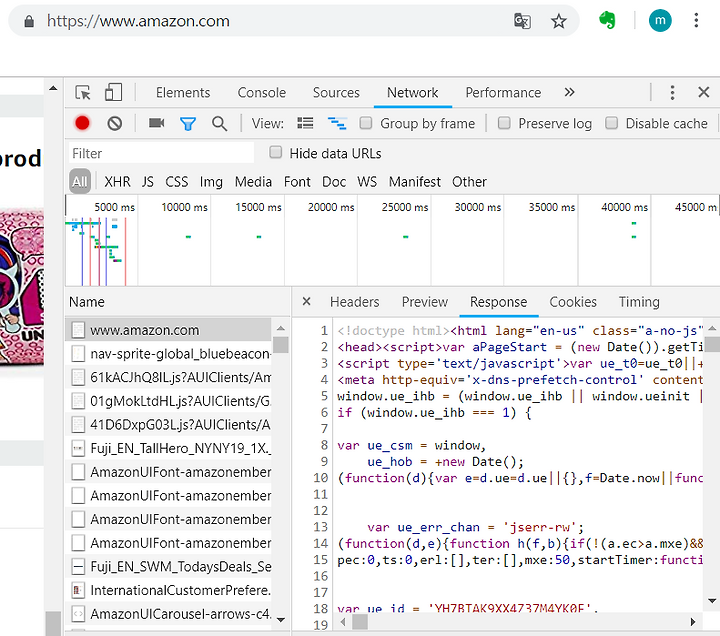720x636 pixels.
Task: Click the Evernote extension icon
Action: (607, 20)
